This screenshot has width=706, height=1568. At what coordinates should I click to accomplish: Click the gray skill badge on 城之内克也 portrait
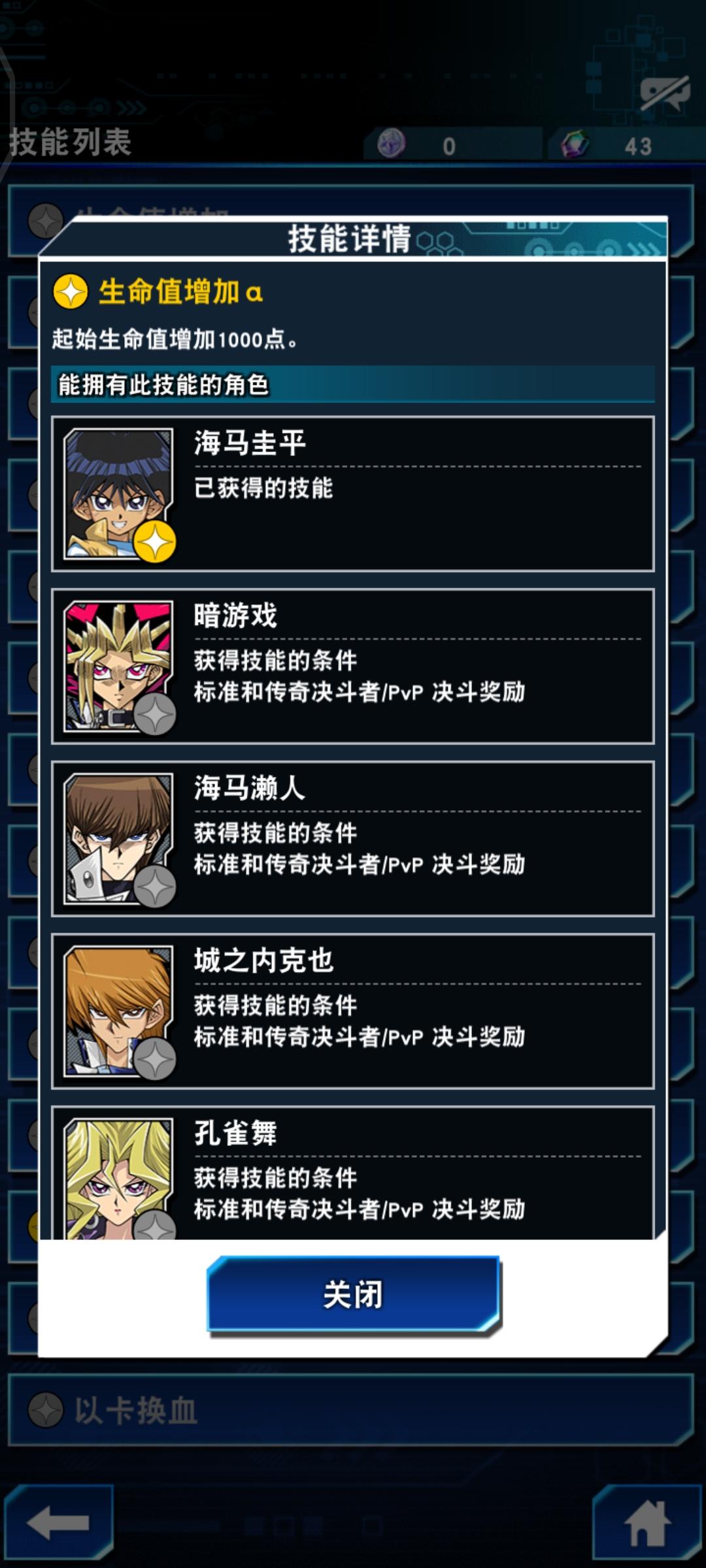(x=155, y=1059)
